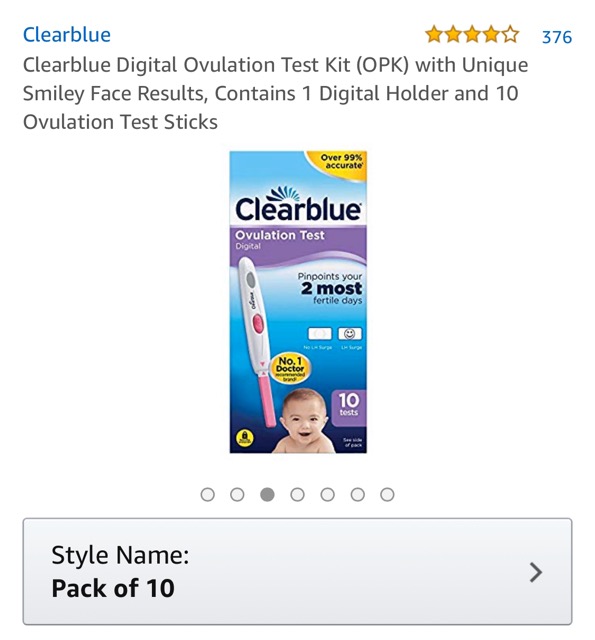The image size is (595, 640).
Task: Open the 376 customer reviews link
Action: 557,37
